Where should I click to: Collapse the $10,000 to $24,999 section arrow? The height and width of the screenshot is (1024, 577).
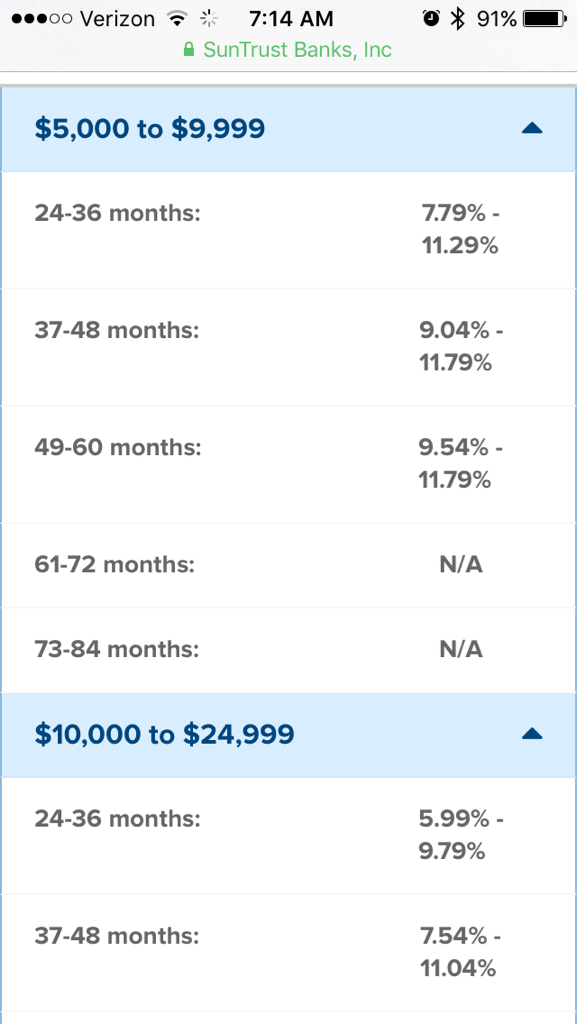532,735
